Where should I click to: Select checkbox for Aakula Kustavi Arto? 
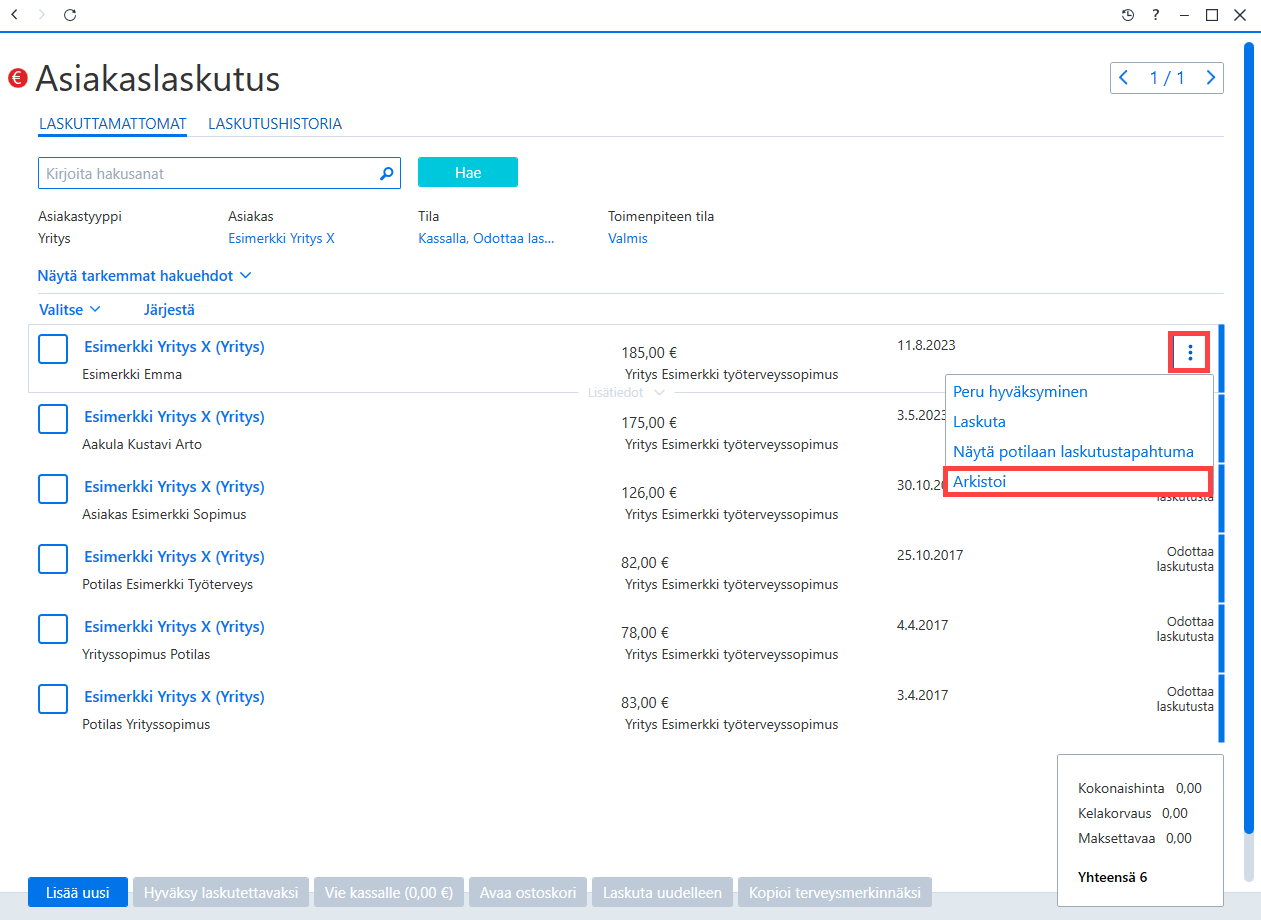click(x=53, y=419)
